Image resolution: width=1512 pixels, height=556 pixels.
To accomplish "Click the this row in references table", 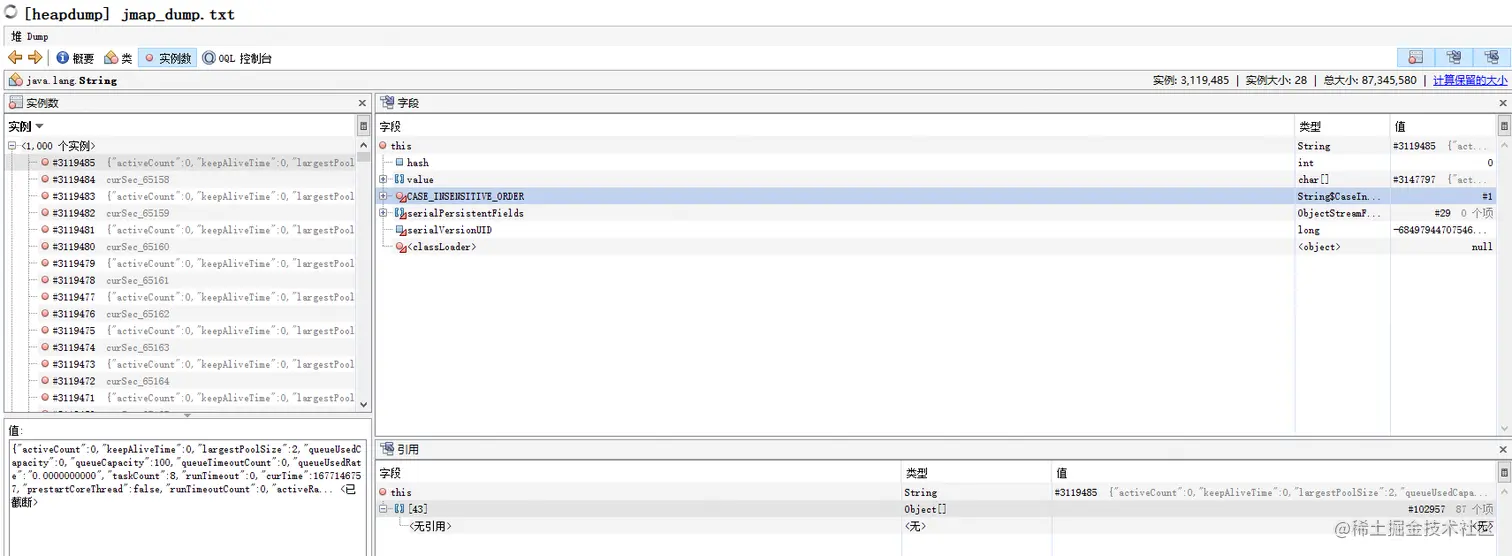I will [936, 492].
